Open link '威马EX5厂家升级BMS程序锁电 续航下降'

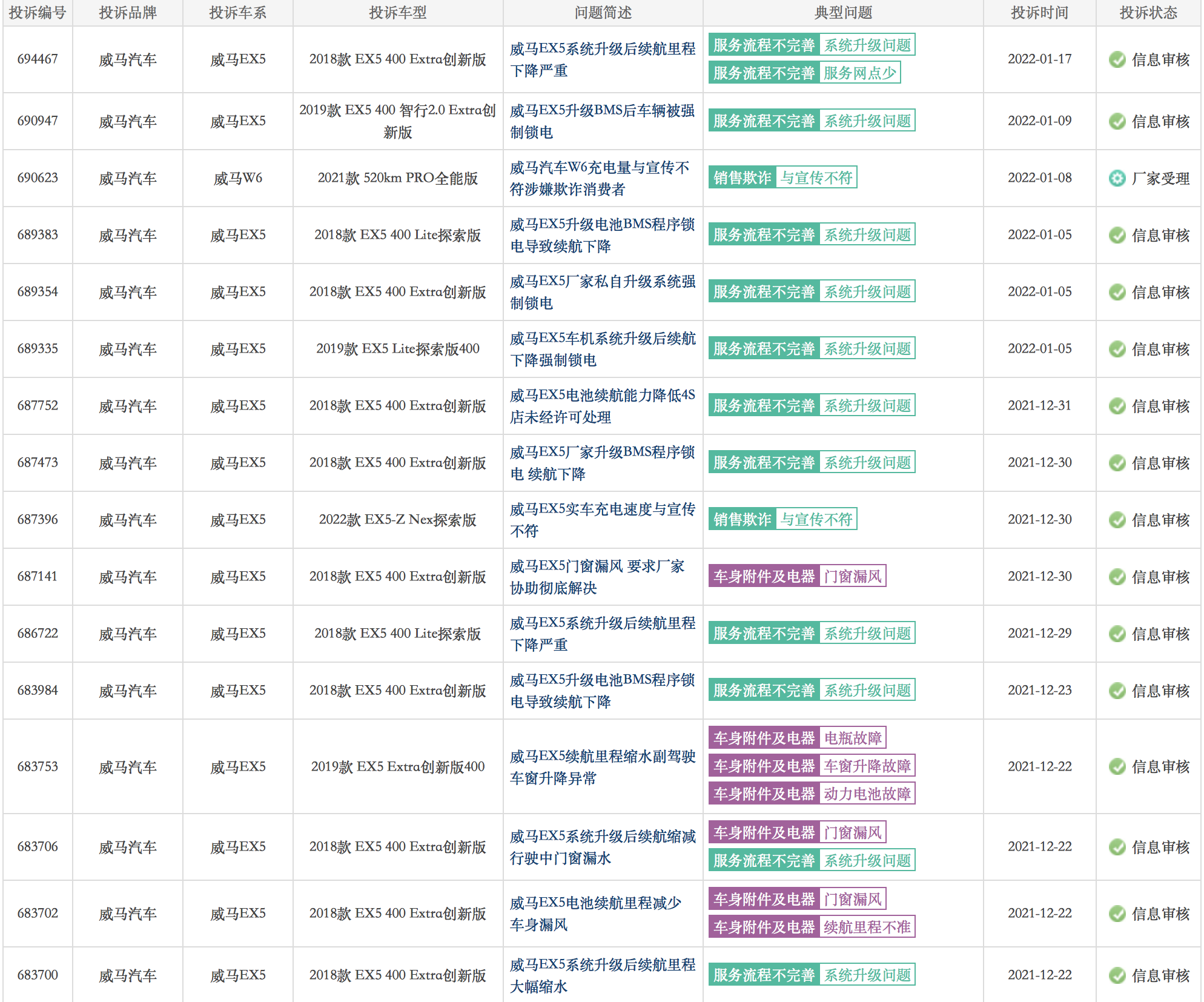pyautogui.click(x=603, y=463)
